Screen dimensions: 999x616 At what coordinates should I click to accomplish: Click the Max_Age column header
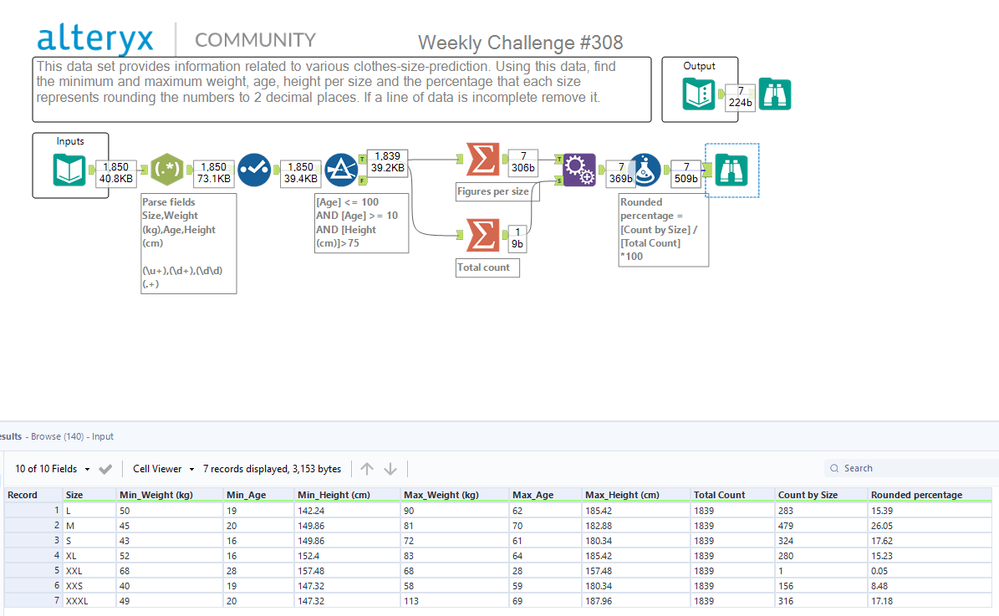click(545, 495)
